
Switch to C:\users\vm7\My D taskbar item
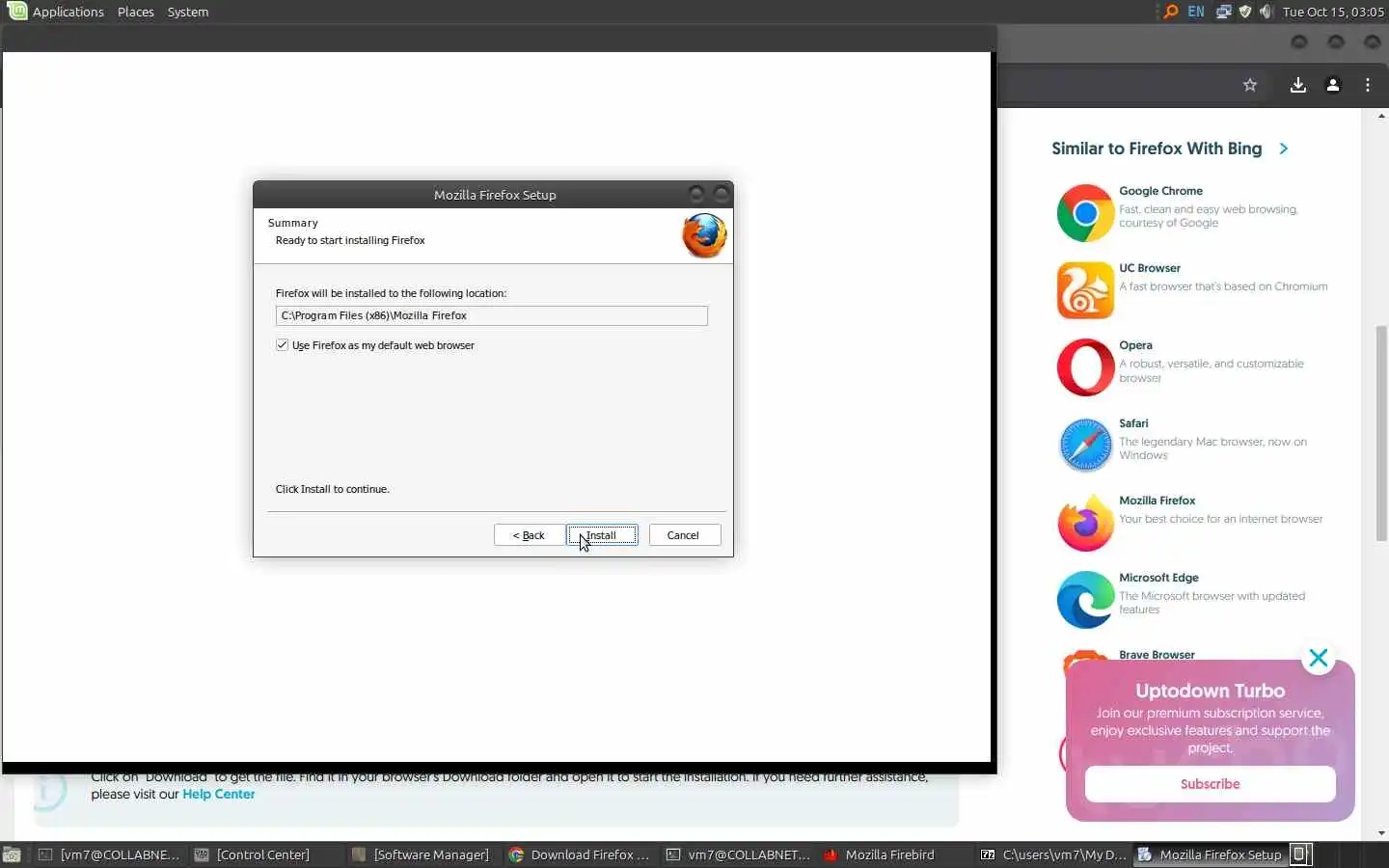pos(1053,854)
